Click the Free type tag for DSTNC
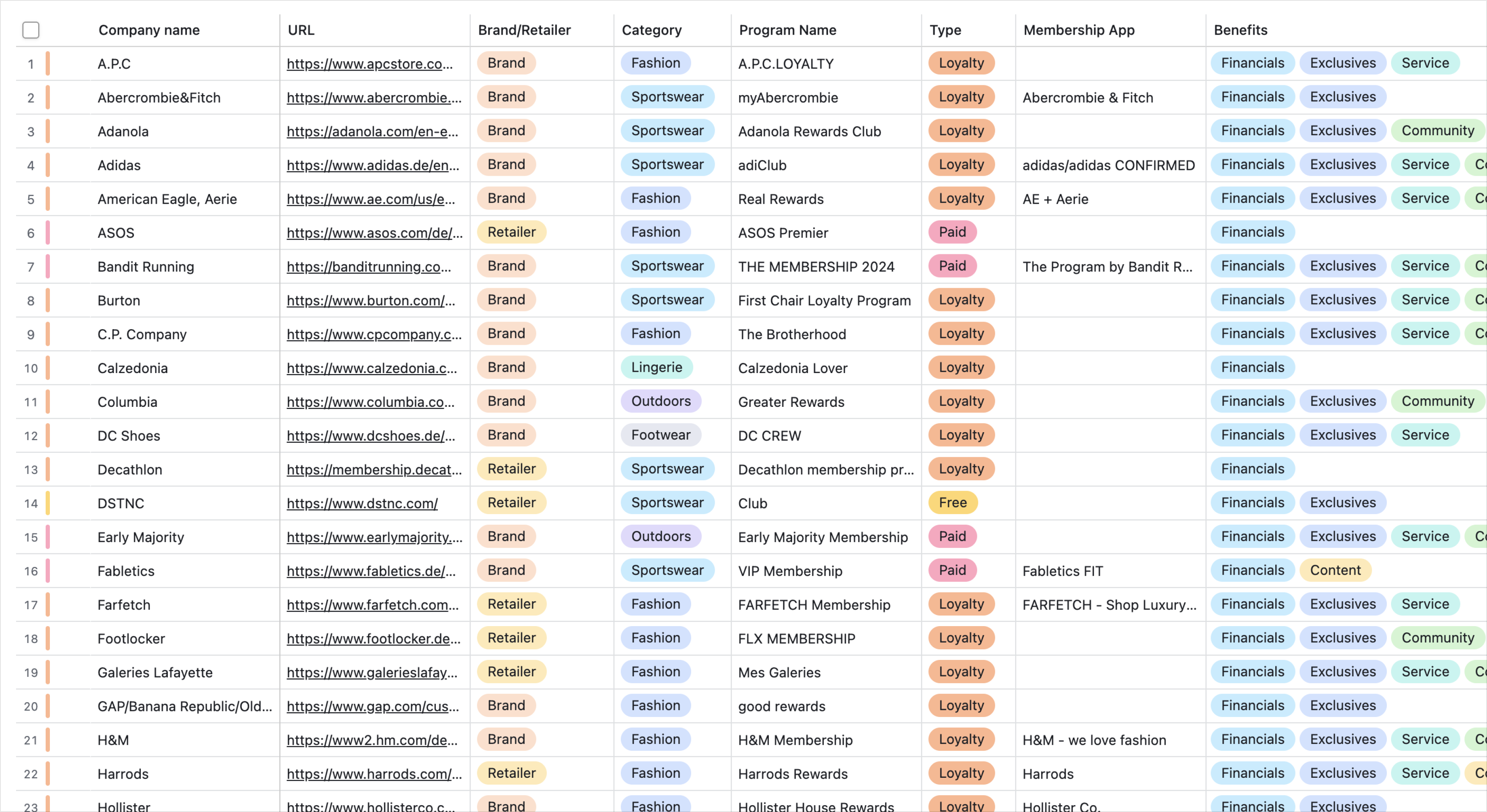Viewport: 1487px width, 812px height. click(952, 503)
